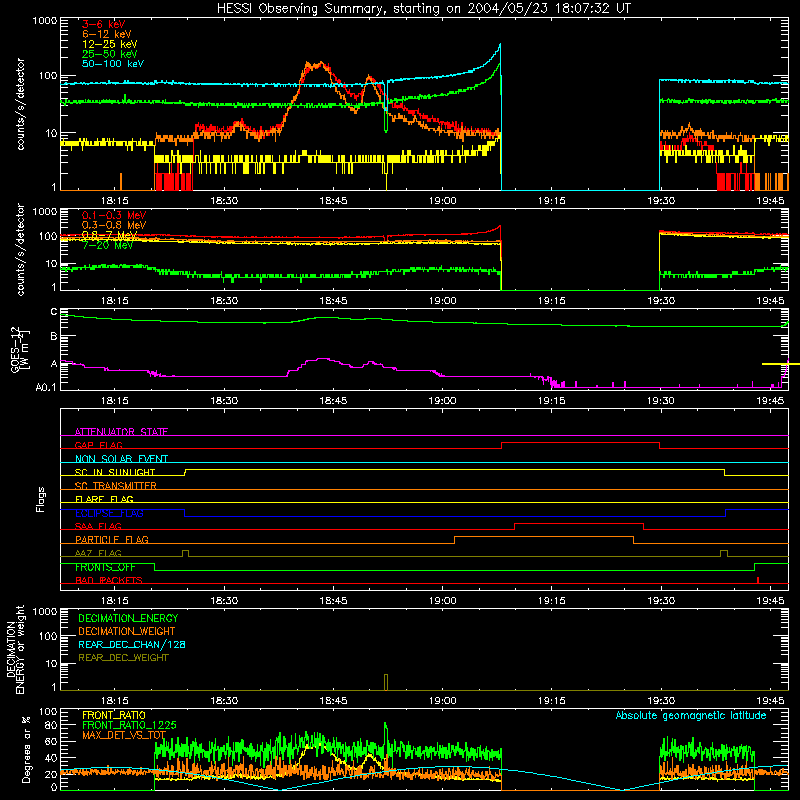Click the PARTICLE_FLAG label
The image size is (800, 800).
[x=112, y=539]
